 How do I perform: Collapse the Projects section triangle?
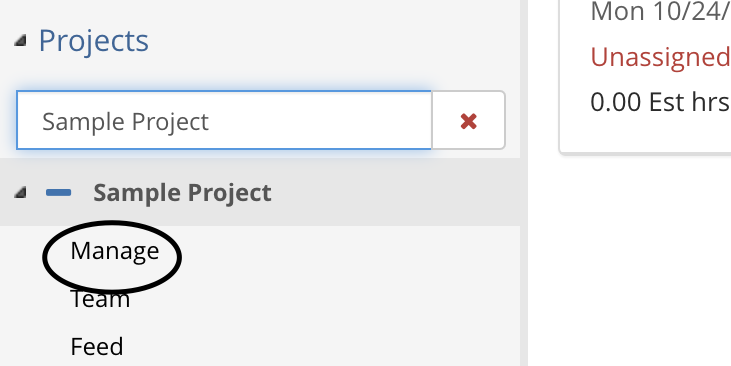(19, 41)
